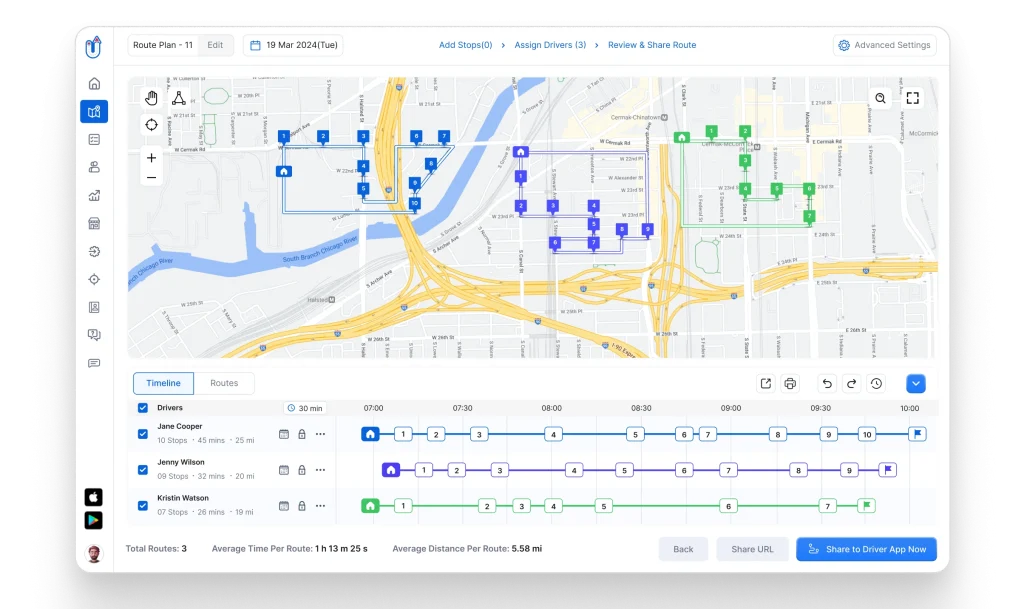Open more options for Kristin Watson
The height and width of the screenshot is (609, 1024).
click(x=320, y=506)
